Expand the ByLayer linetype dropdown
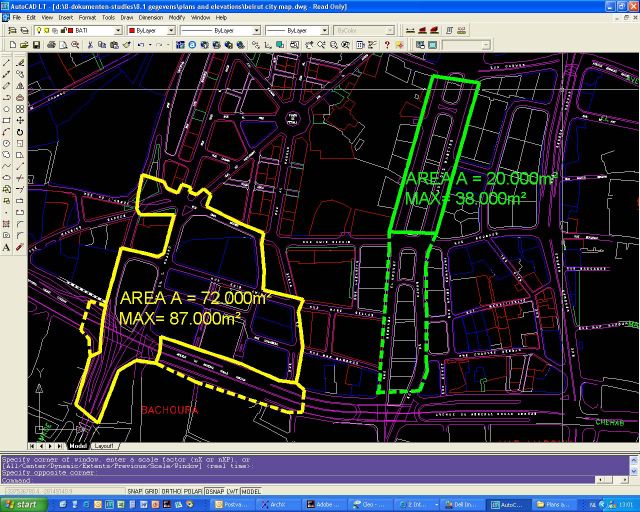Image resolution: width=640 pixels, height=512 pixels. [215, 31]
